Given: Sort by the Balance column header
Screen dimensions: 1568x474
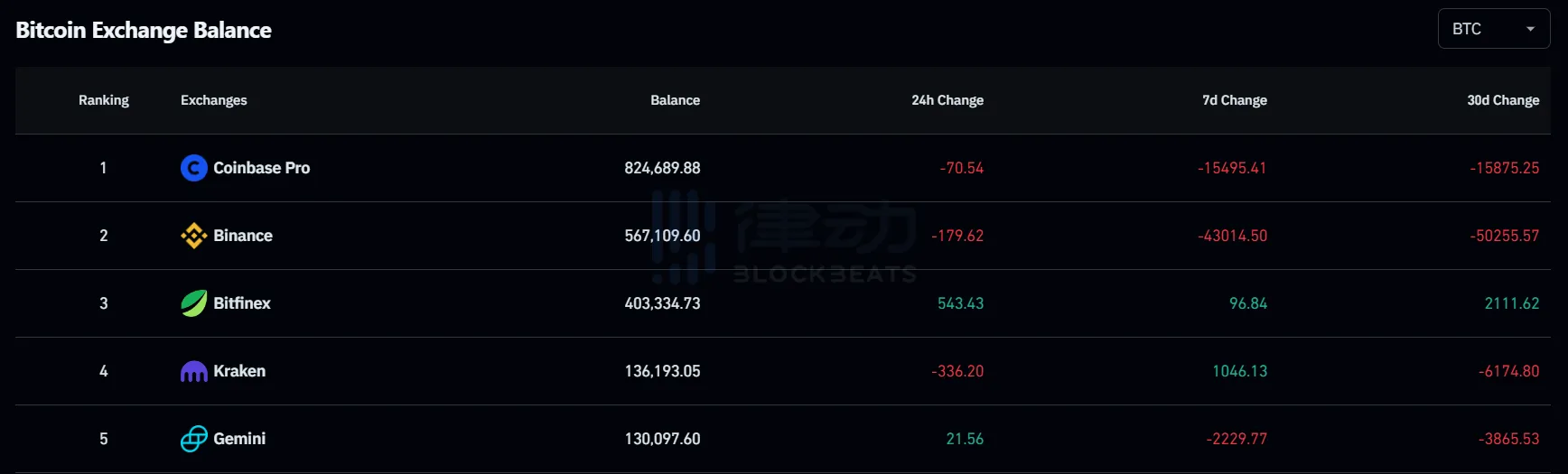Looking at the screenshot, I should [675, 100].
